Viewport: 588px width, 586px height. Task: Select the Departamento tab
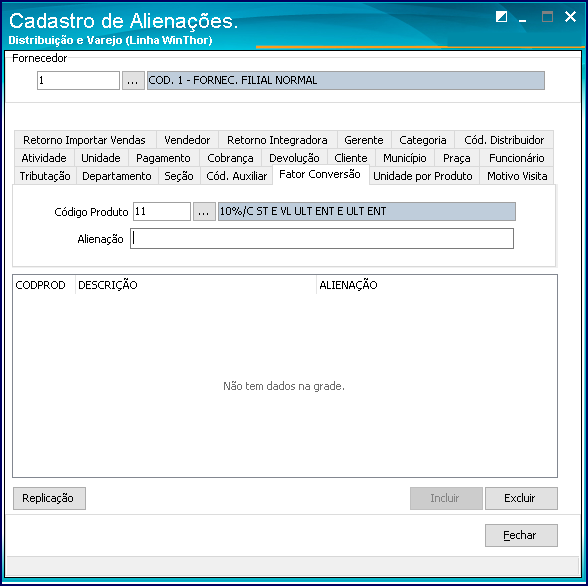tap(117, 176)
